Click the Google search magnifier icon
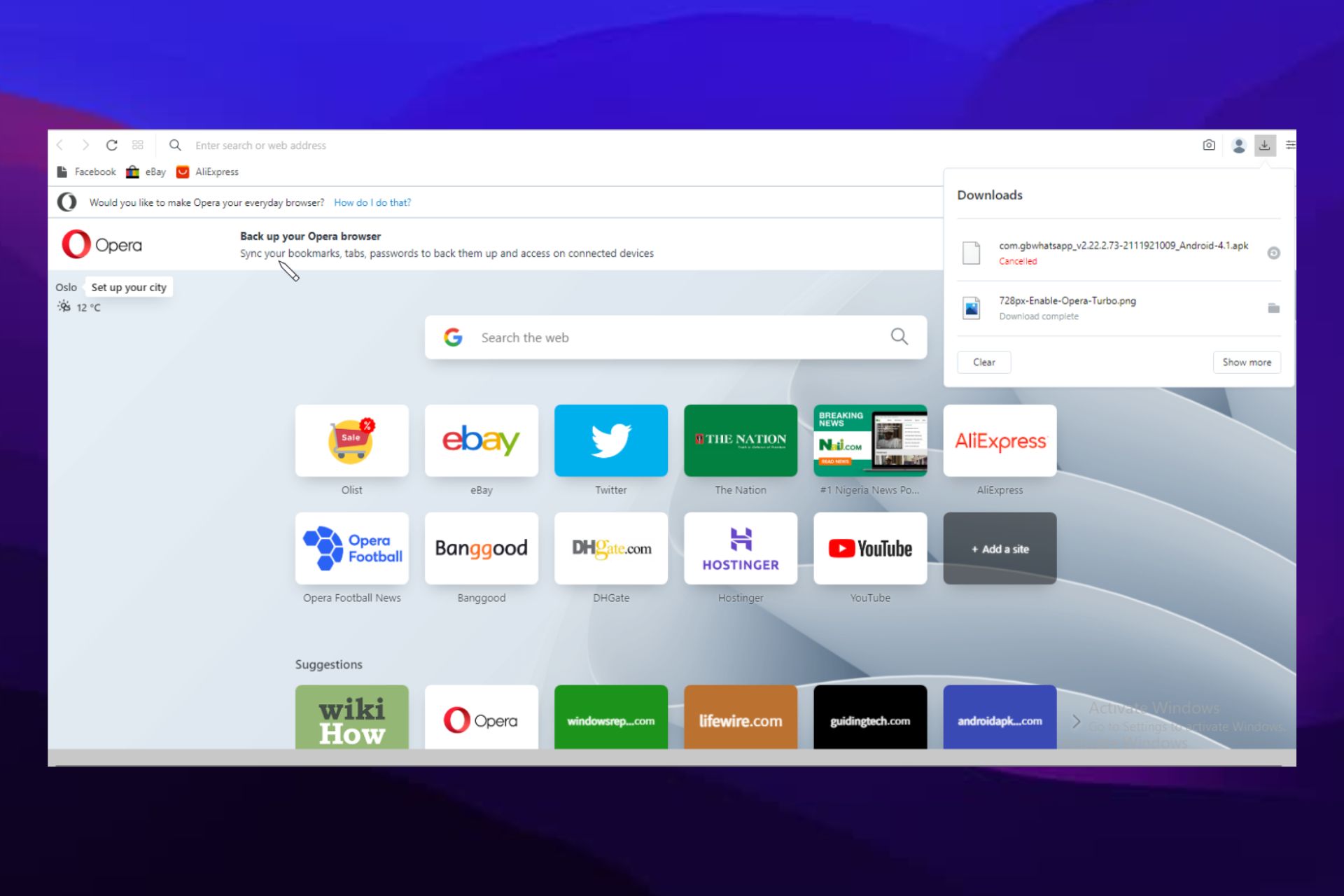1344x896 pixels. 899,337
